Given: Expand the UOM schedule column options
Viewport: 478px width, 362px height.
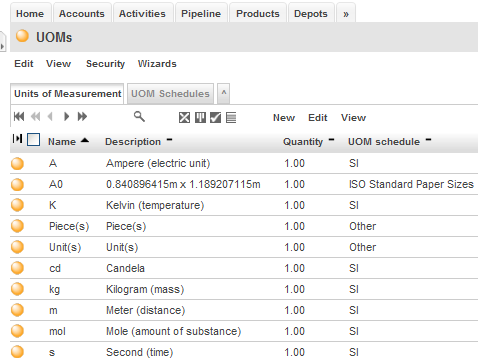Looking at the screenshot, I should coord(428,140).
